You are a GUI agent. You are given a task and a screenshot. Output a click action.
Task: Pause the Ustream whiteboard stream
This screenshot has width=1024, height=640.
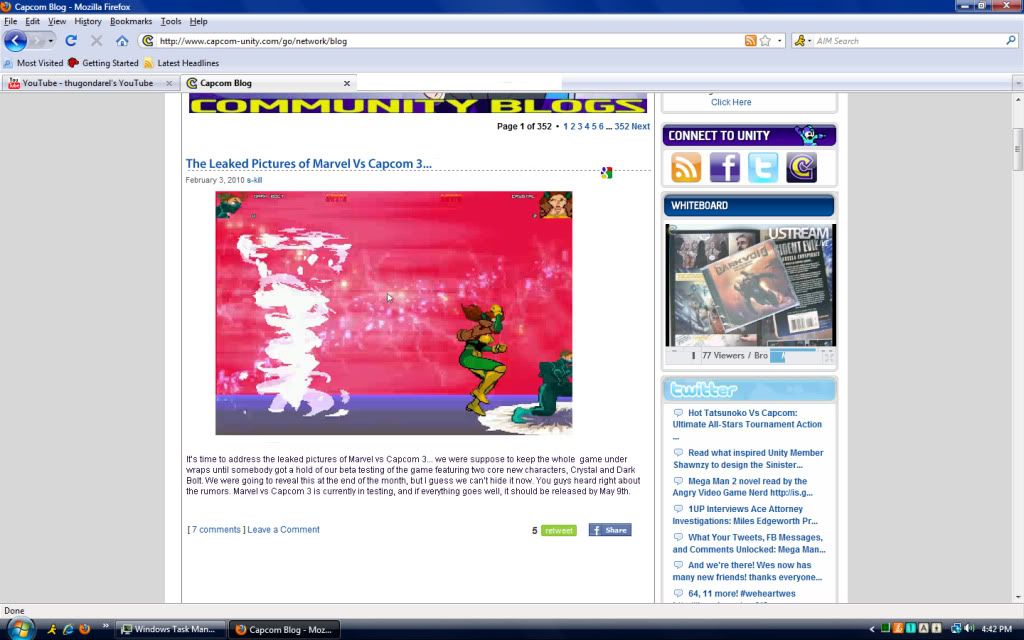pos(693,356)
